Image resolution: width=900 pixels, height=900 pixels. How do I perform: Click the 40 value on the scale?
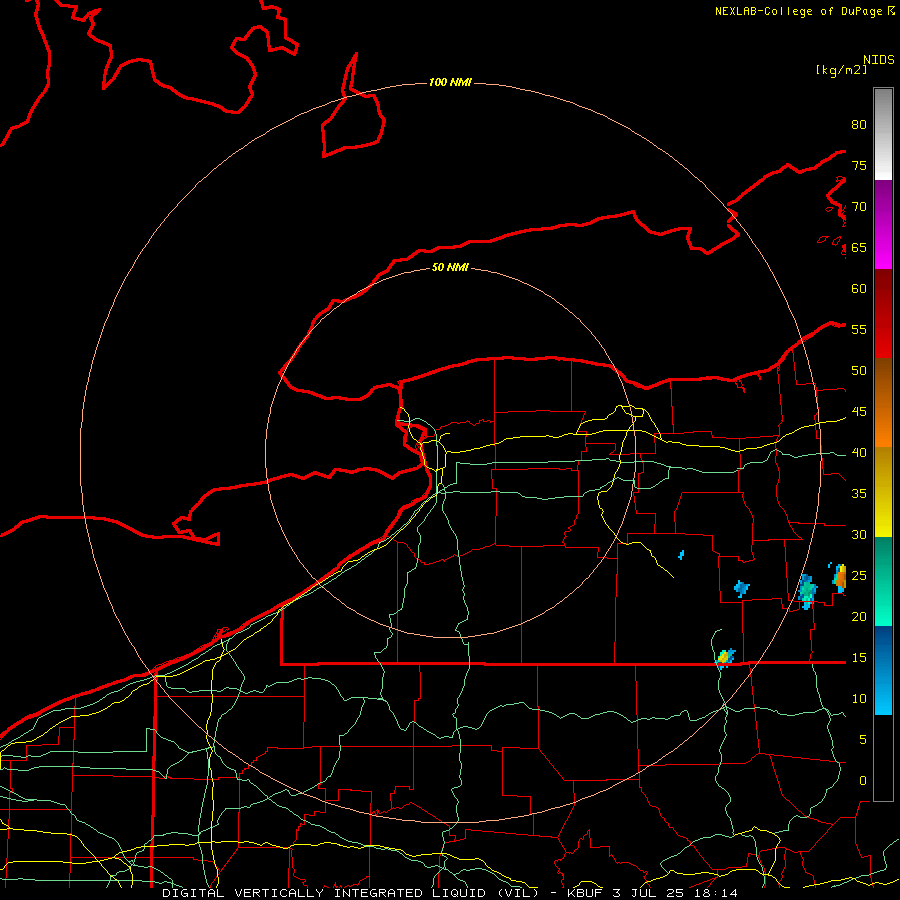[x=859, y=453]
